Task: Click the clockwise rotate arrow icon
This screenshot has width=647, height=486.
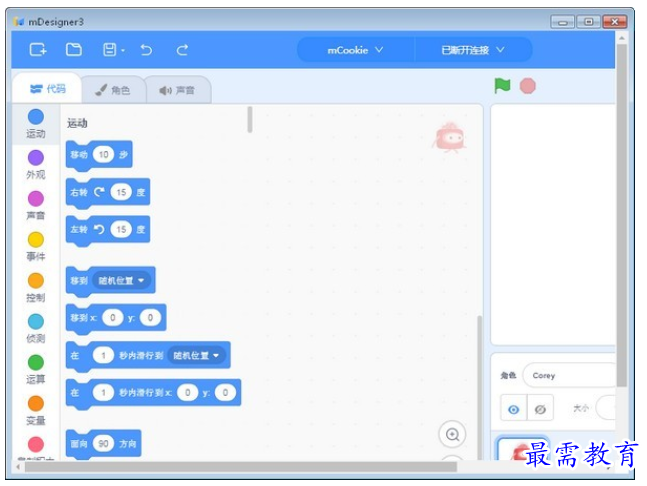Action: pyautogui.click(x=99, y=192)
